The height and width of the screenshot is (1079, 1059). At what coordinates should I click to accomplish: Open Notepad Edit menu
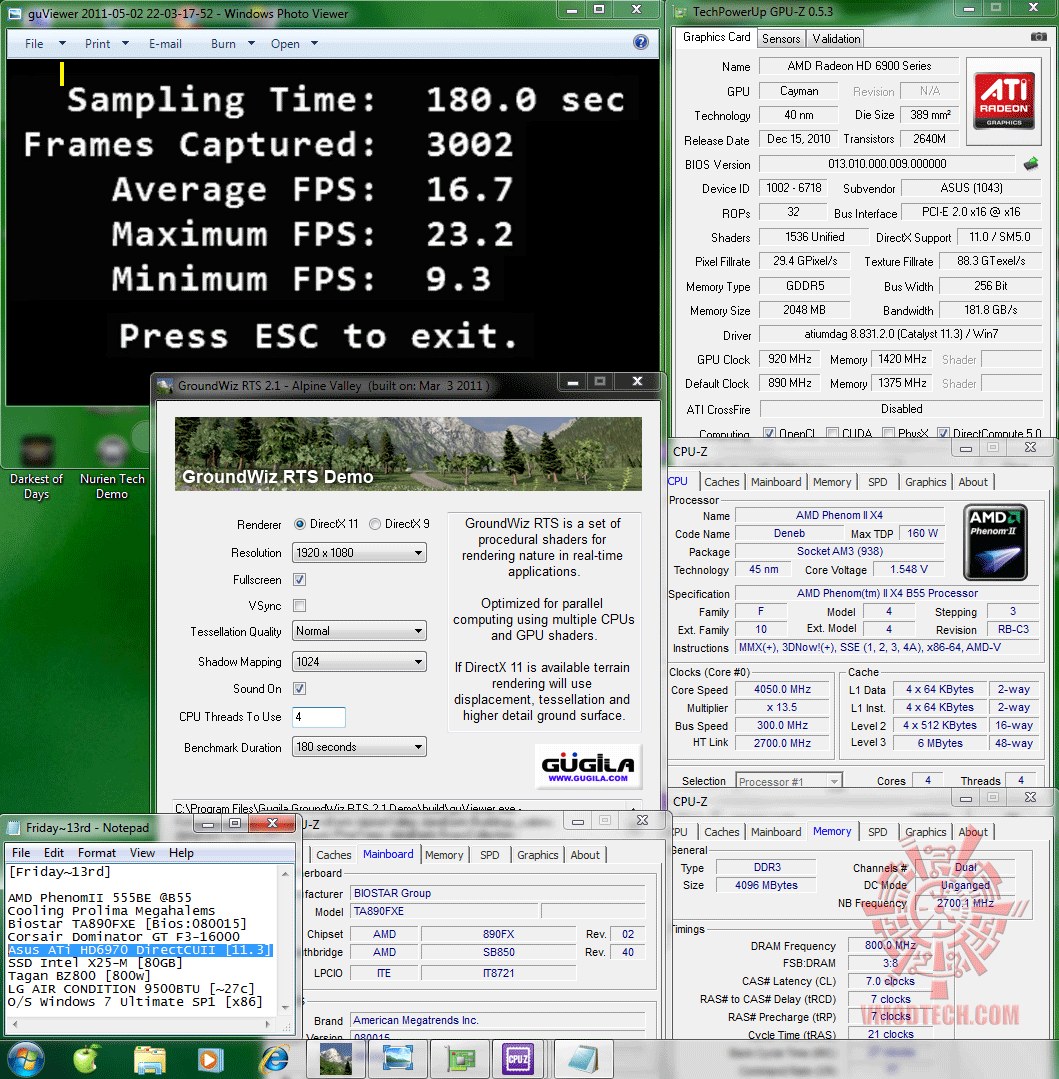click(54, 853)
